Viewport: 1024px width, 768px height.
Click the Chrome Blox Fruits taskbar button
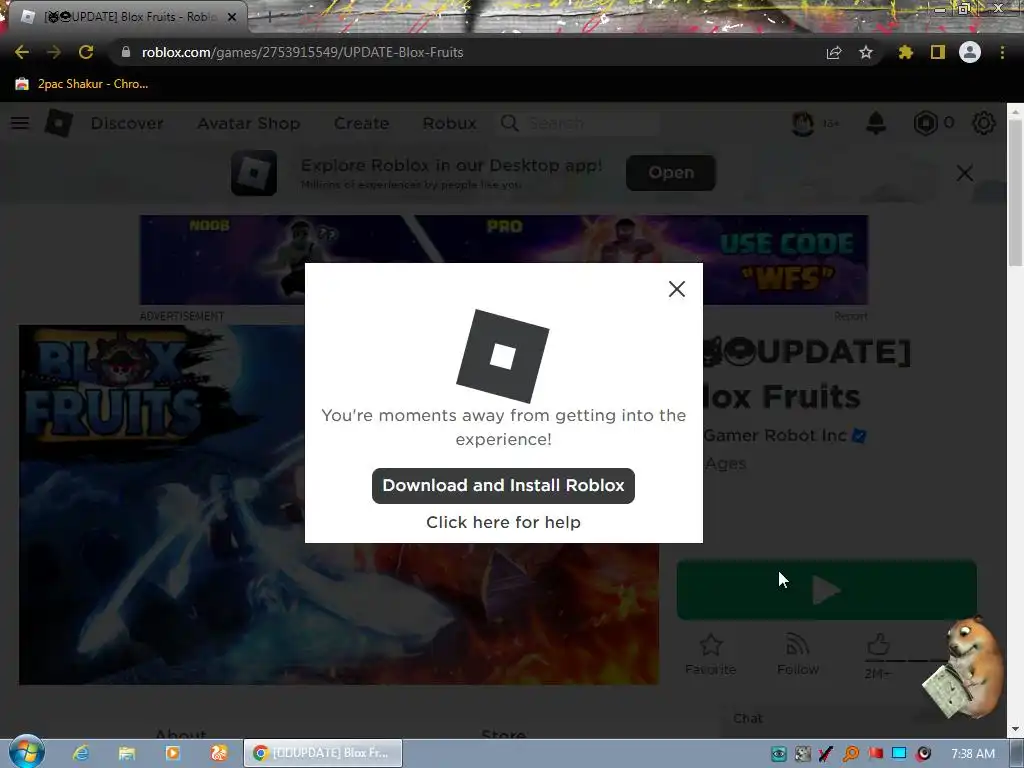[x=323, y=753]
